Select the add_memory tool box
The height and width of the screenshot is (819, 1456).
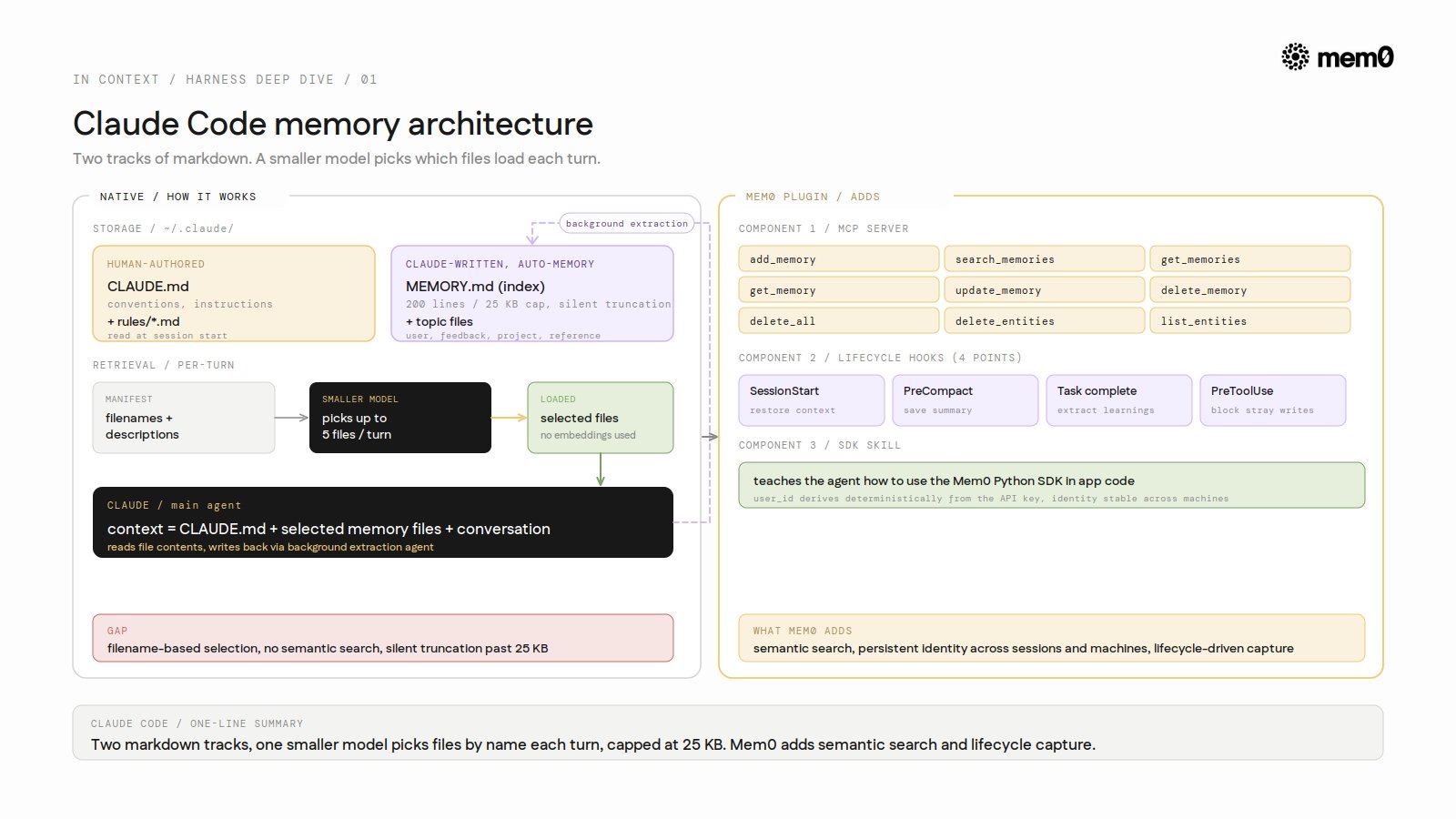click(839, 259)
